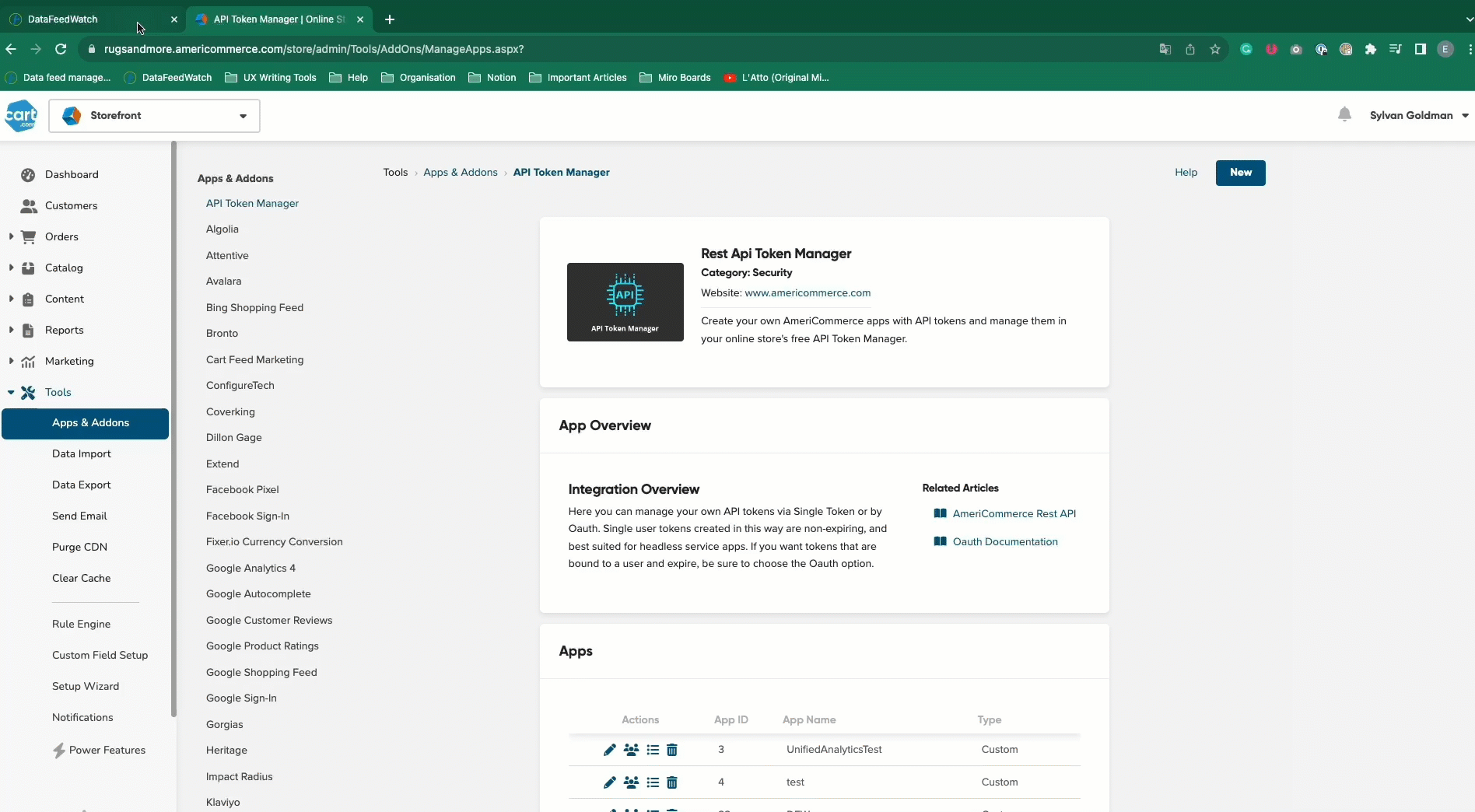Open users icon for test app row
This screenshot has width=1475, height=812.
click(x=631, y=782)
